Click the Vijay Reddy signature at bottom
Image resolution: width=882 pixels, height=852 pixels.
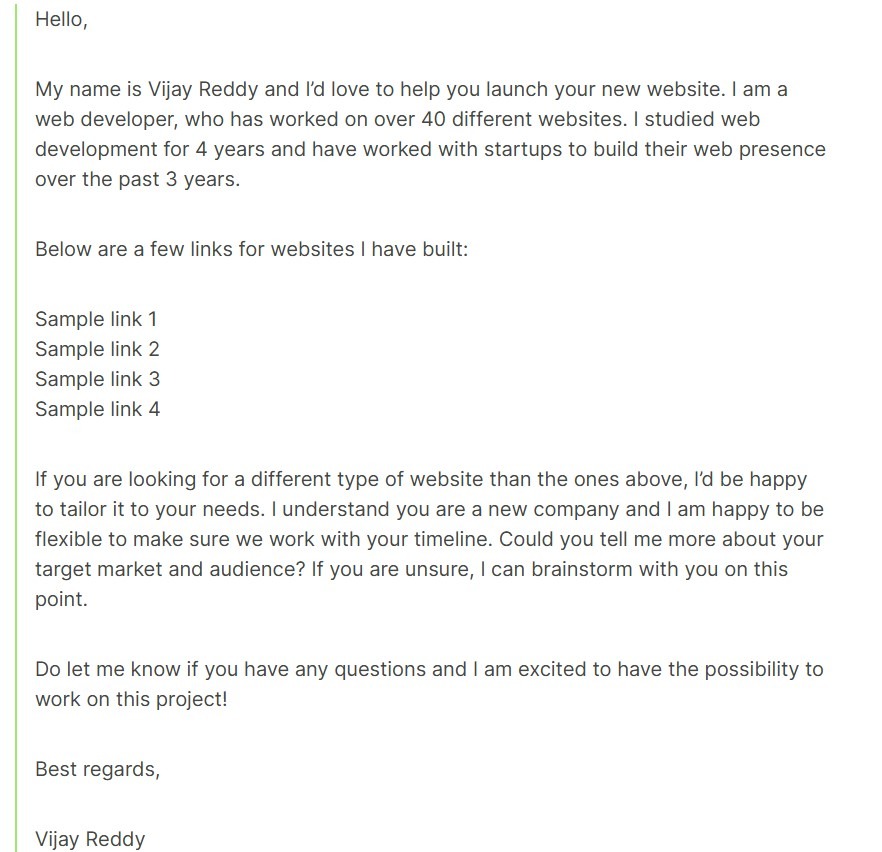point(90,839)
